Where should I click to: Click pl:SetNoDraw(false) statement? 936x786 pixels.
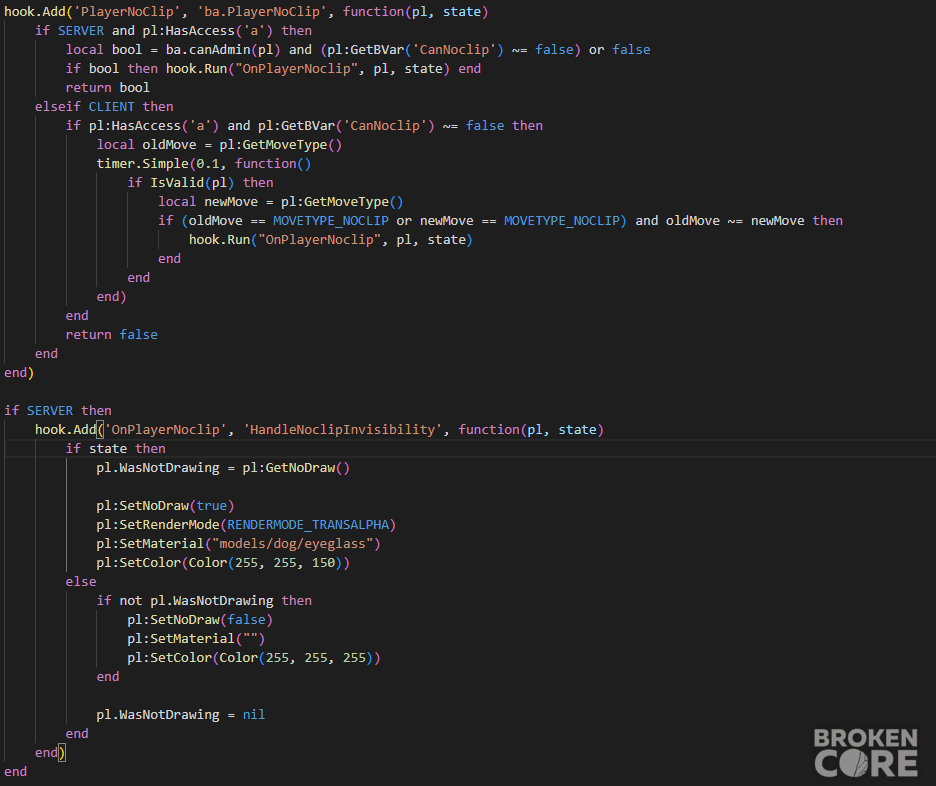point(200,619)
